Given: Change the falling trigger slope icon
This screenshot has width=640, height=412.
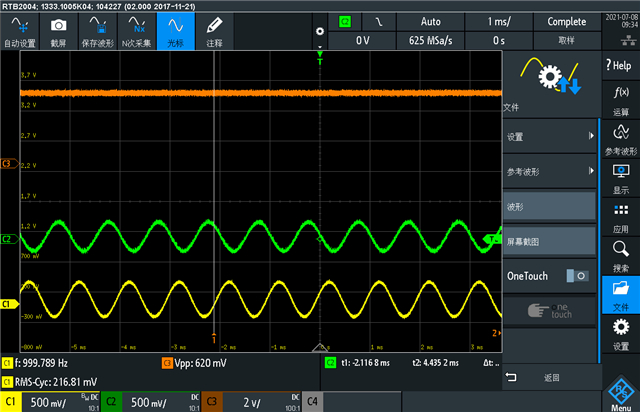Looking at the screenshot, I should (379, 22).
